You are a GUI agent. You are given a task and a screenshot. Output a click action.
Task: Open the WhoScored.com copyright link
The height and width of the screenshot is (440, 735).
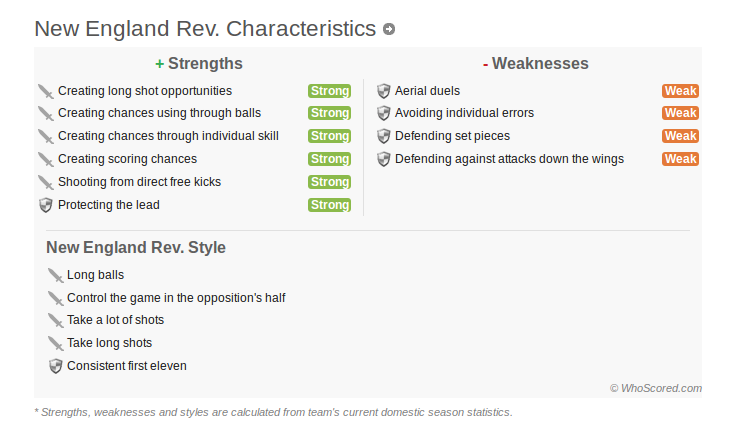tap(656, 388)
